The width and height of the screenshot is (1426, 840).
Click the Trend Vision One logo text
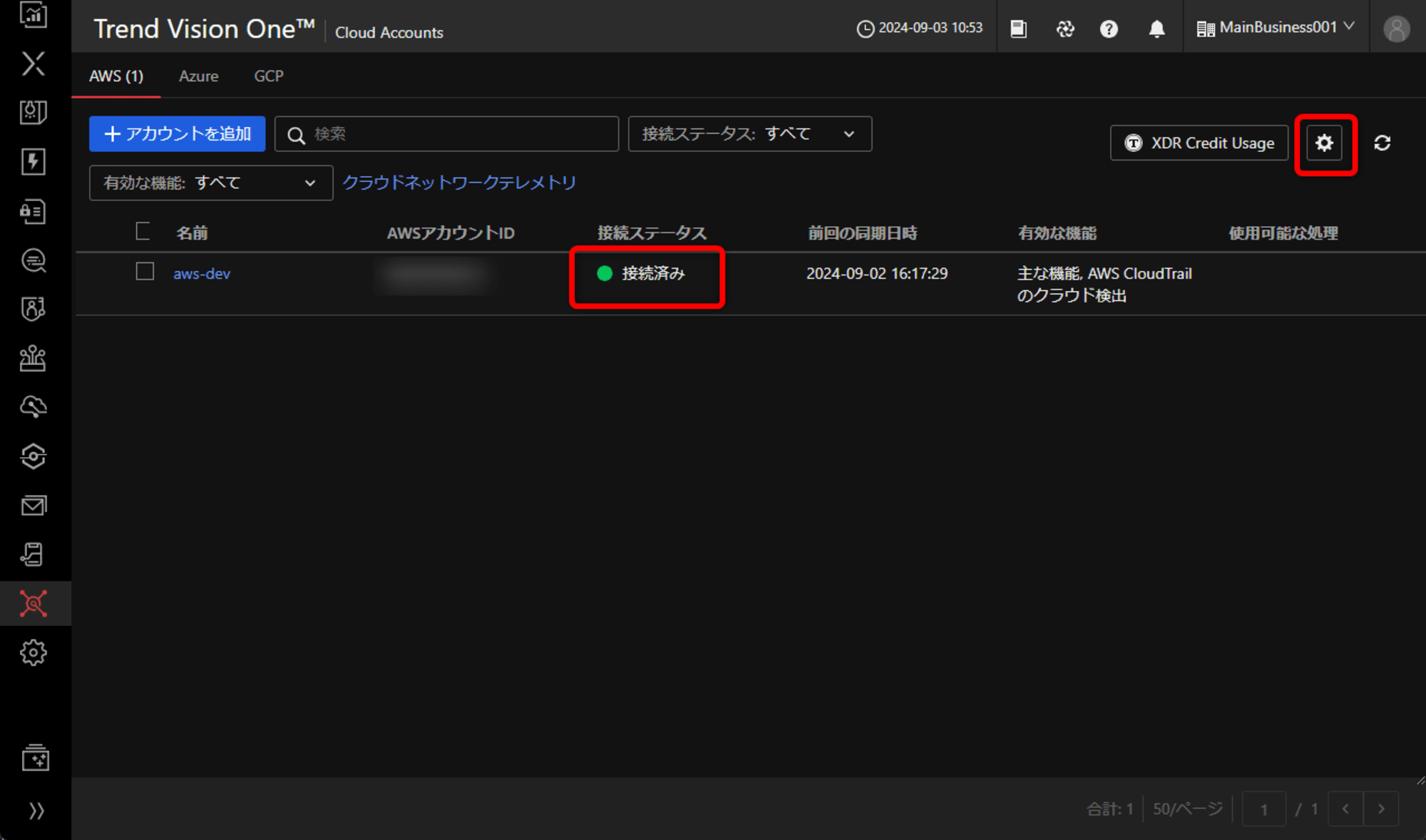click(x=204, y=29)
